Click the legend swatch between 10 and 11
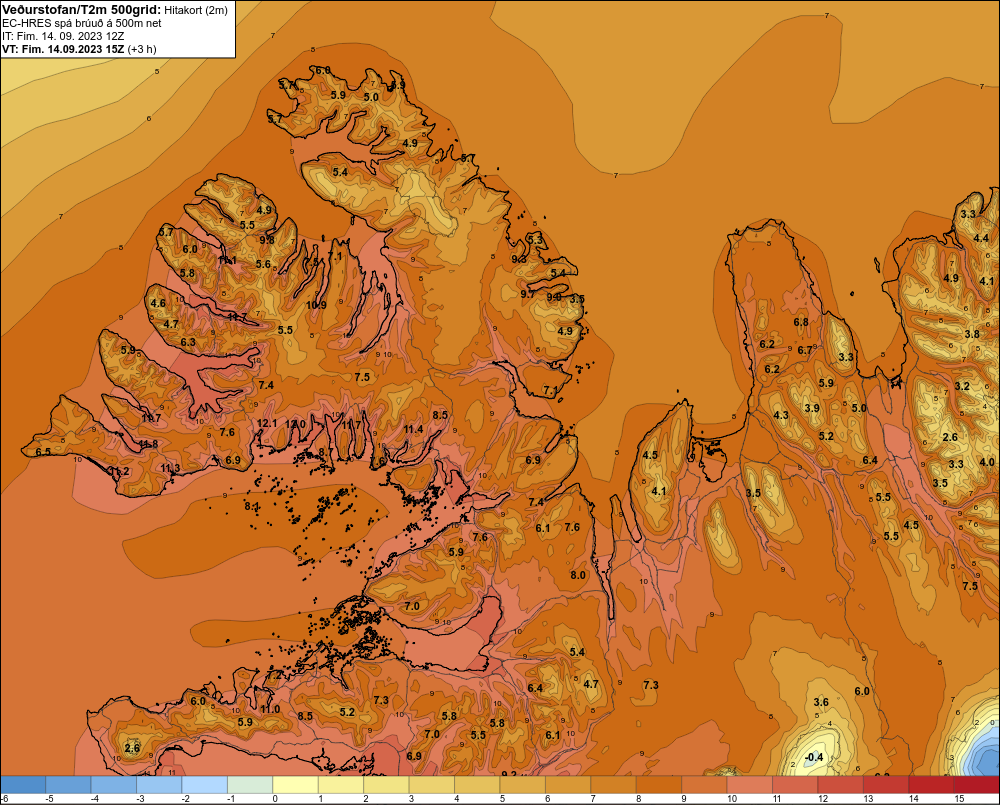 (750, 785)
